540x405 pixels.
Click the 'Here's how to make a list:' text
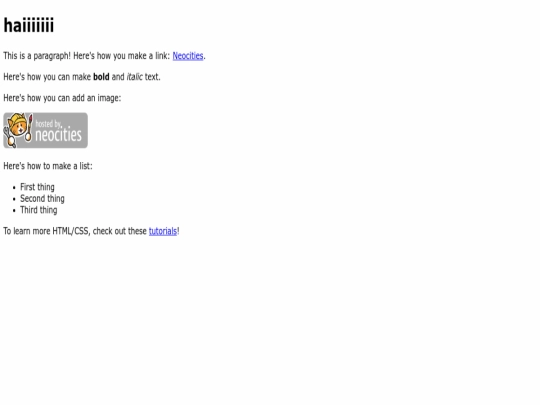pyautogui.click(x=48, y=166)
